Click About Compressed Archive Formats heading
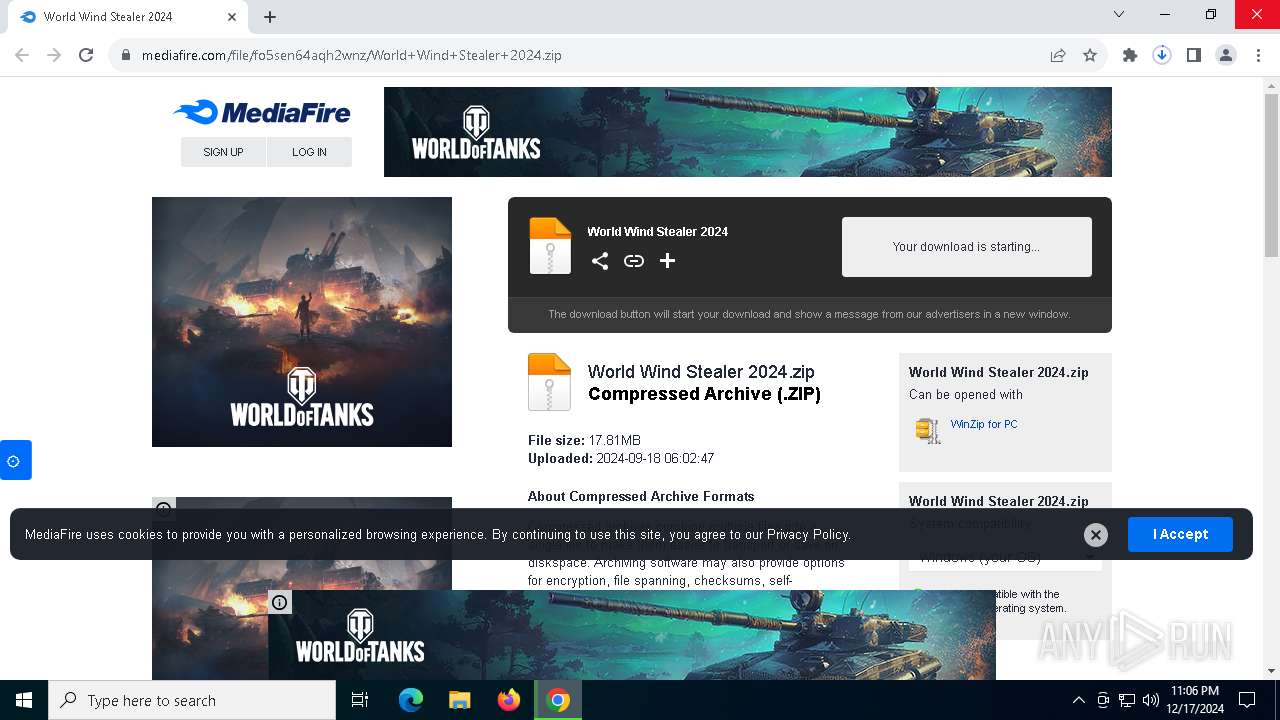 [641, 496]
